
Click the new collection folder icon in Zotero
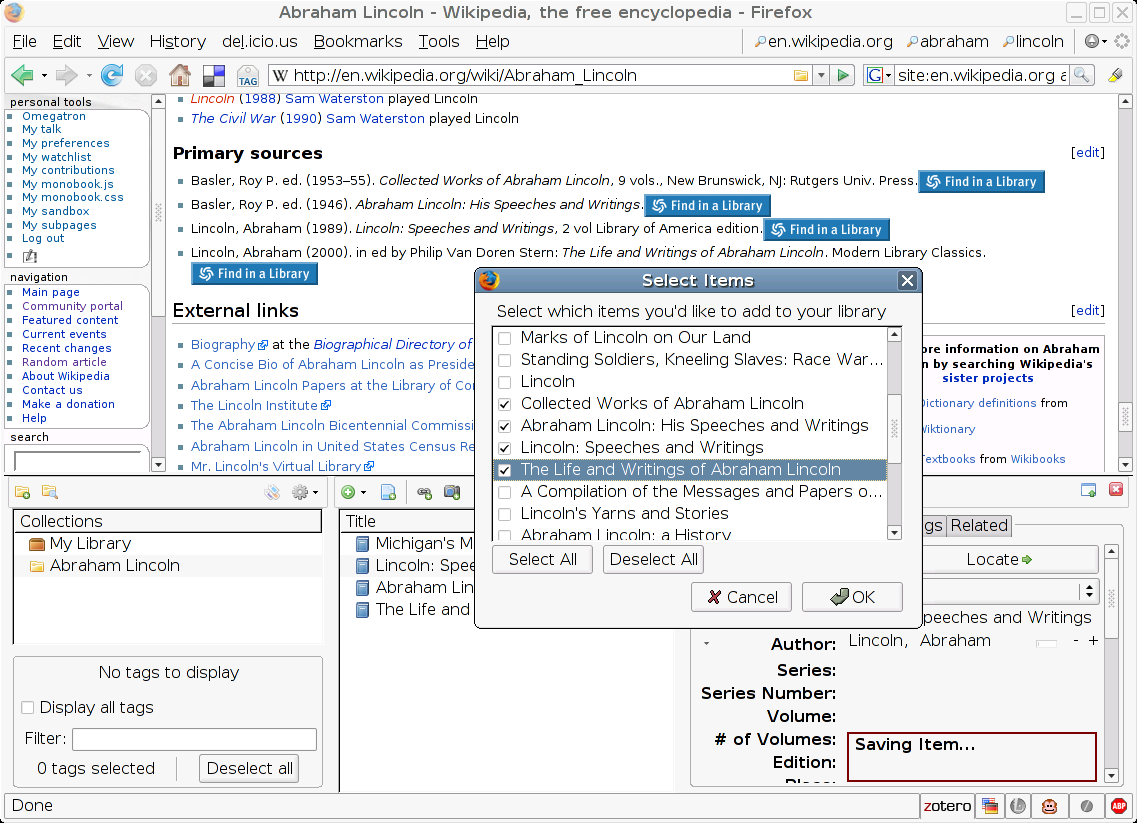click(x=22, y=492)
